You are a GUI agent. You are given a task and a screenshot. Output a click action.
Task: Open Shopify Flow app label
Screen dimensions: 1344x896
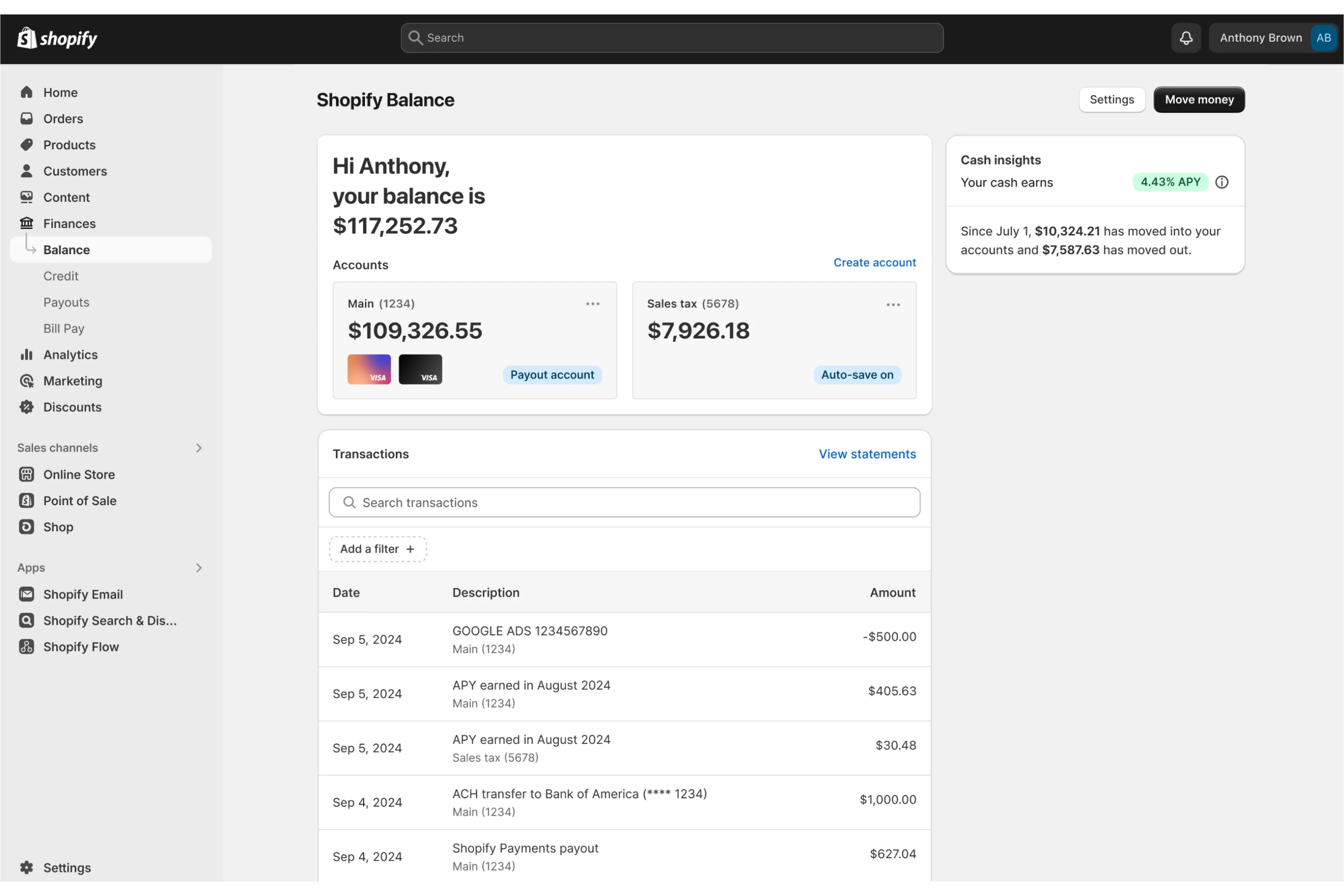tap(81, 647)
